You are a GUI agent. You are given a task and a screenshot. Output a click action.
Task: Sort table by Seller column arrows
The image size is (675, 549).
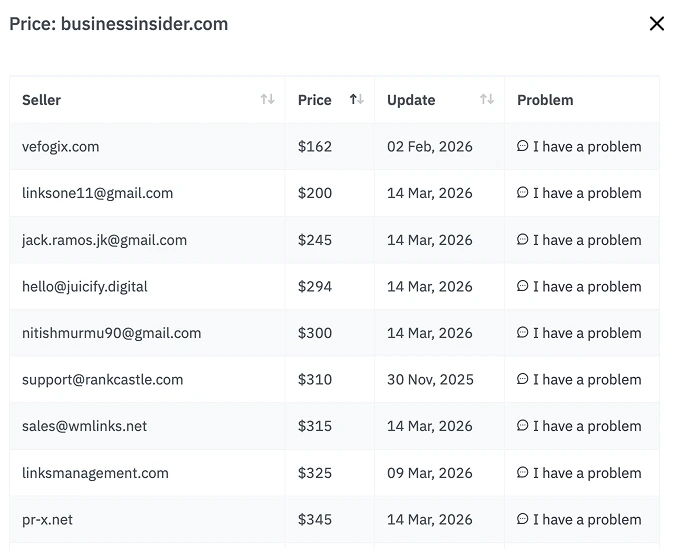(x=267, y=99)
